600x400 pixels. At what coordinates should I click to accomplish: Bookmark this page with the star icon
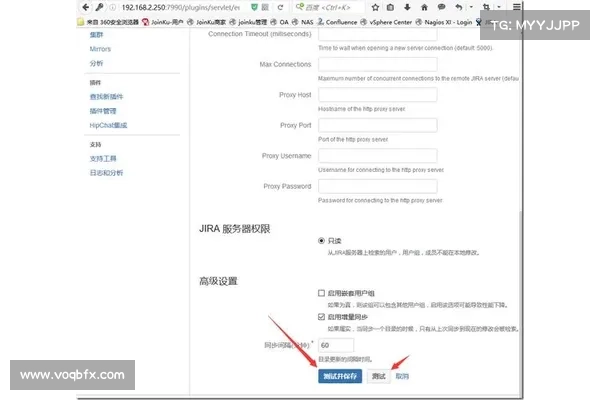point(375,7)
